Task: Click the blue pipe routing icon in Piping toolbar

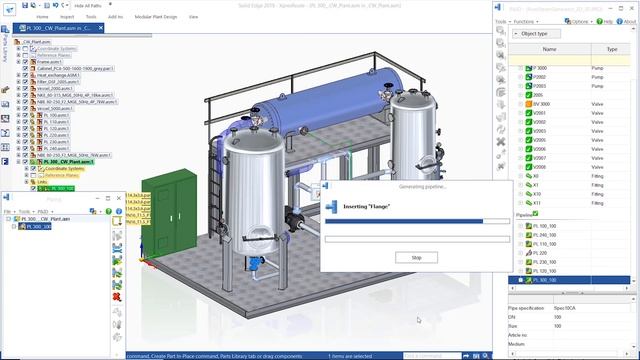Action: pyautogui.click(x=117, y=248)
